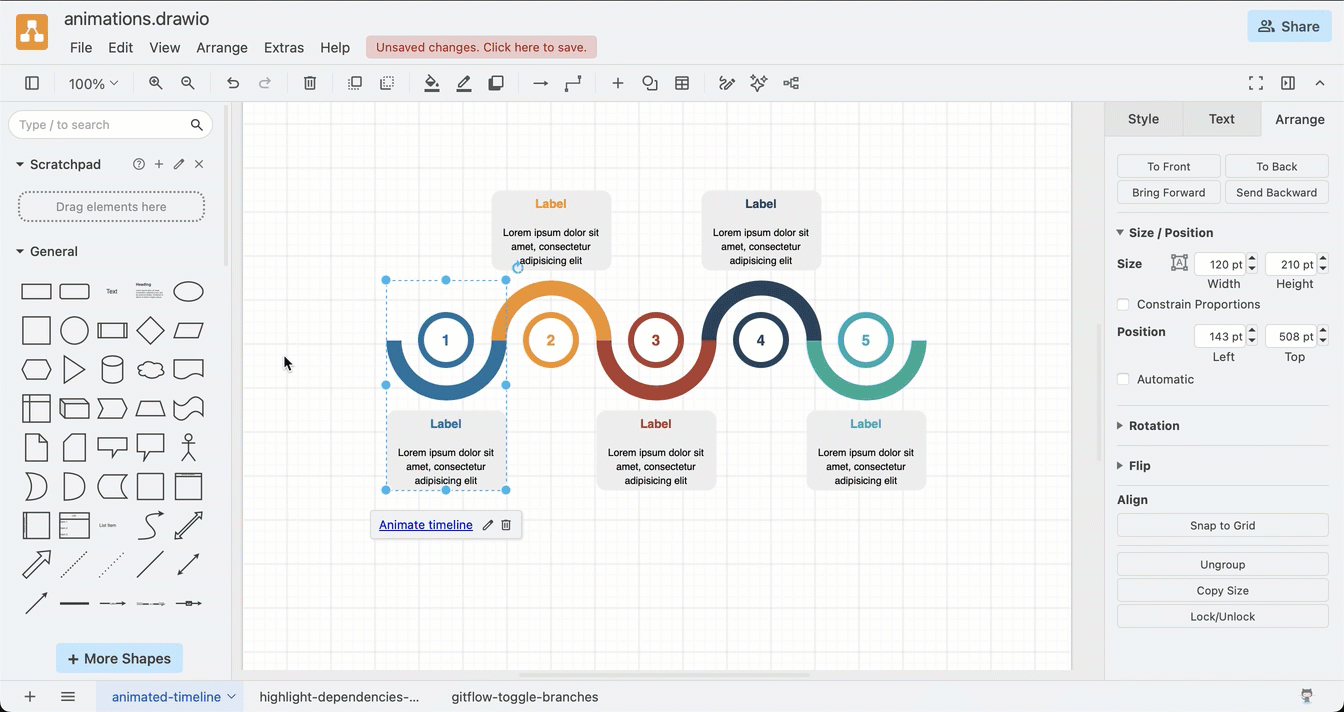1344x712 pixels.
Task: Open the waypoints connector style
Action: (x=573, y=83)
